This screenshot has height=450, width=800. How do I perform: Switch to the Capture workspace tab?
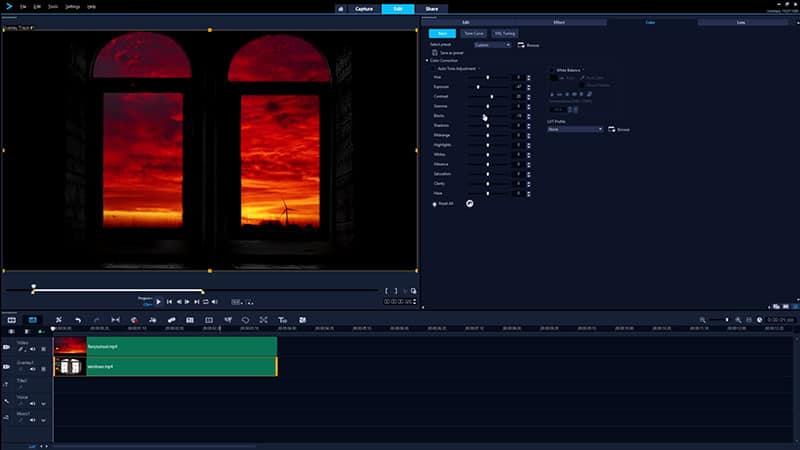364,9
